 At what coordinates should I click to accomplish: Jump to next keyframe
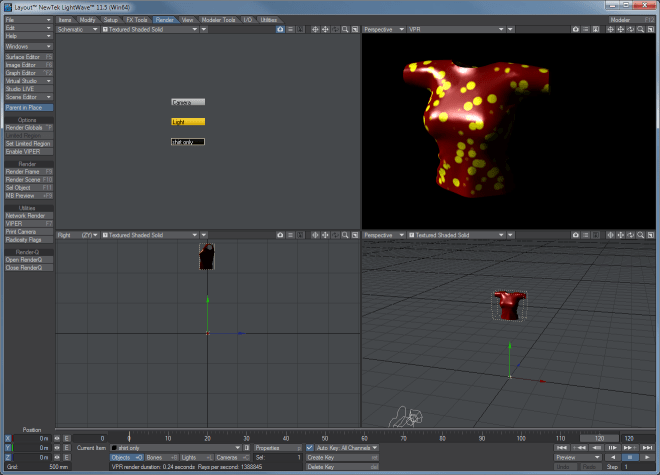click(x=630, y=448)
